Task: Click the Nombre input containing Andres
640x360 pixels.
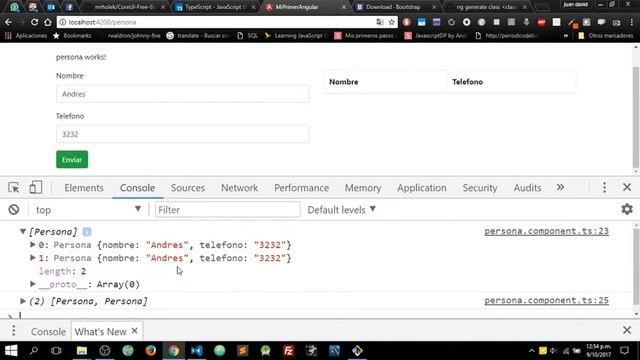Action: click(x=182, y=94)
